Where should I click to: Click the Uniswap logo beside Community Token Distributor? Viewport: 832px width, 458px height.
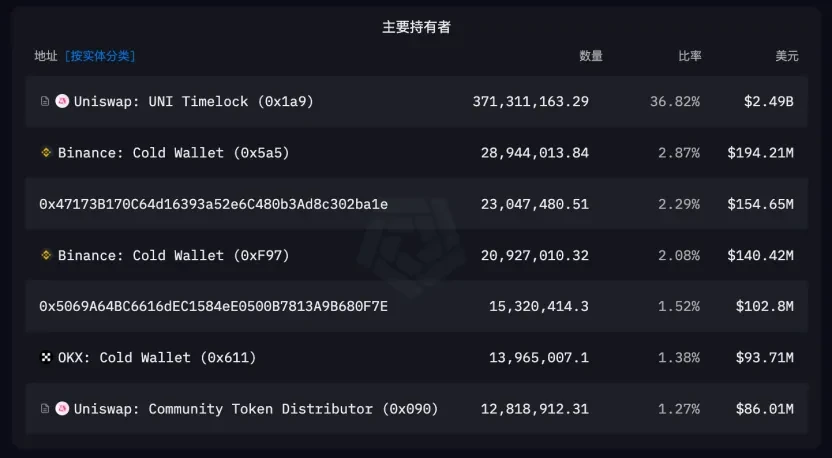(61, 408)
